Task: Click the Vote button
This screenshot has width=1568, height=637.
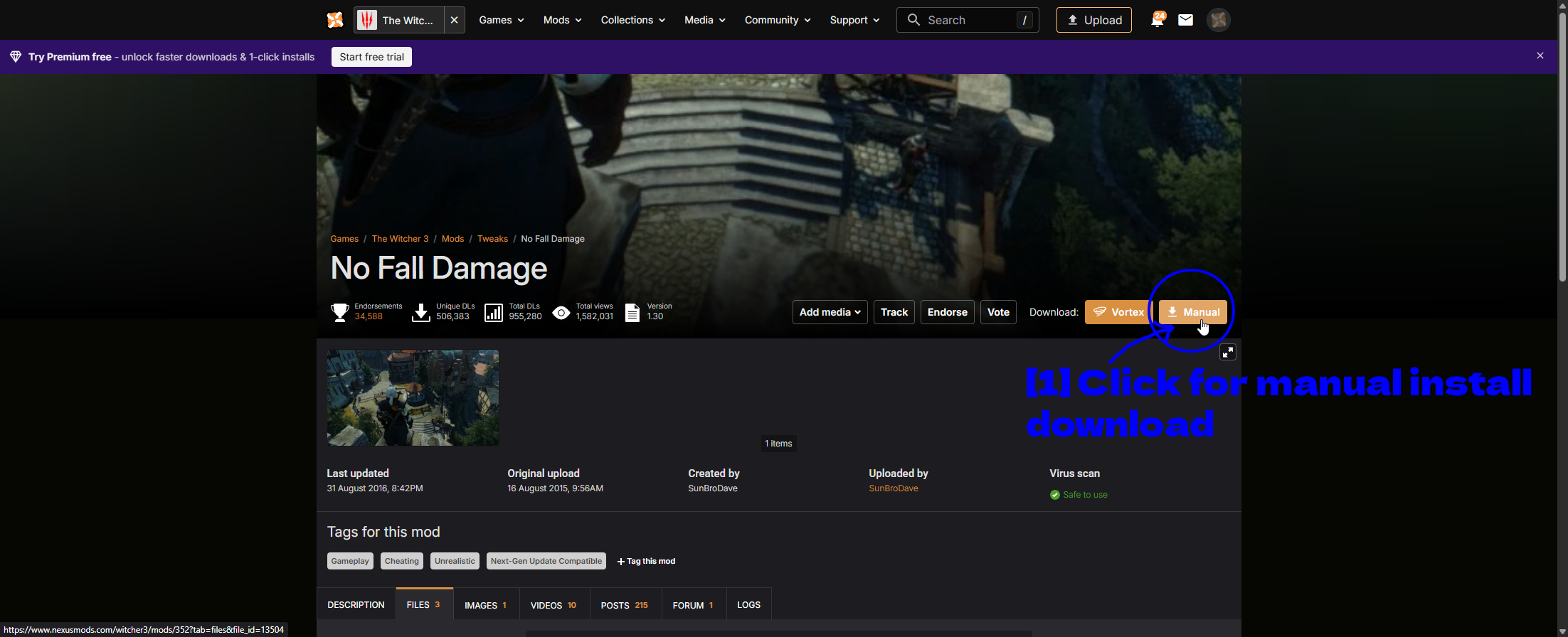Action: 998,312
